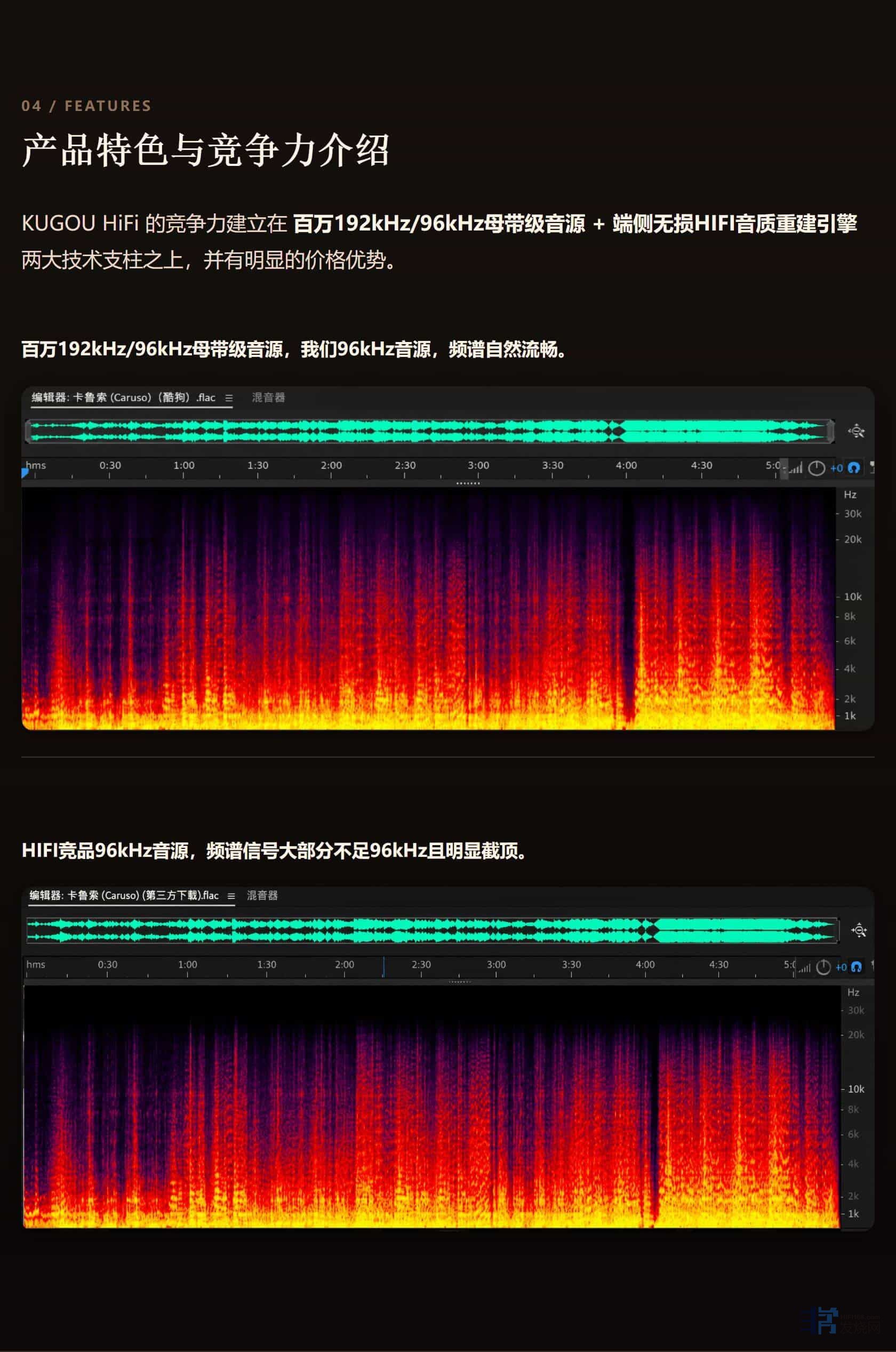This screenshot has width=896, height=1352.
Task: Click 1k on the 第三方下载 frequency scale
Action: click(x=853, y=1214)
